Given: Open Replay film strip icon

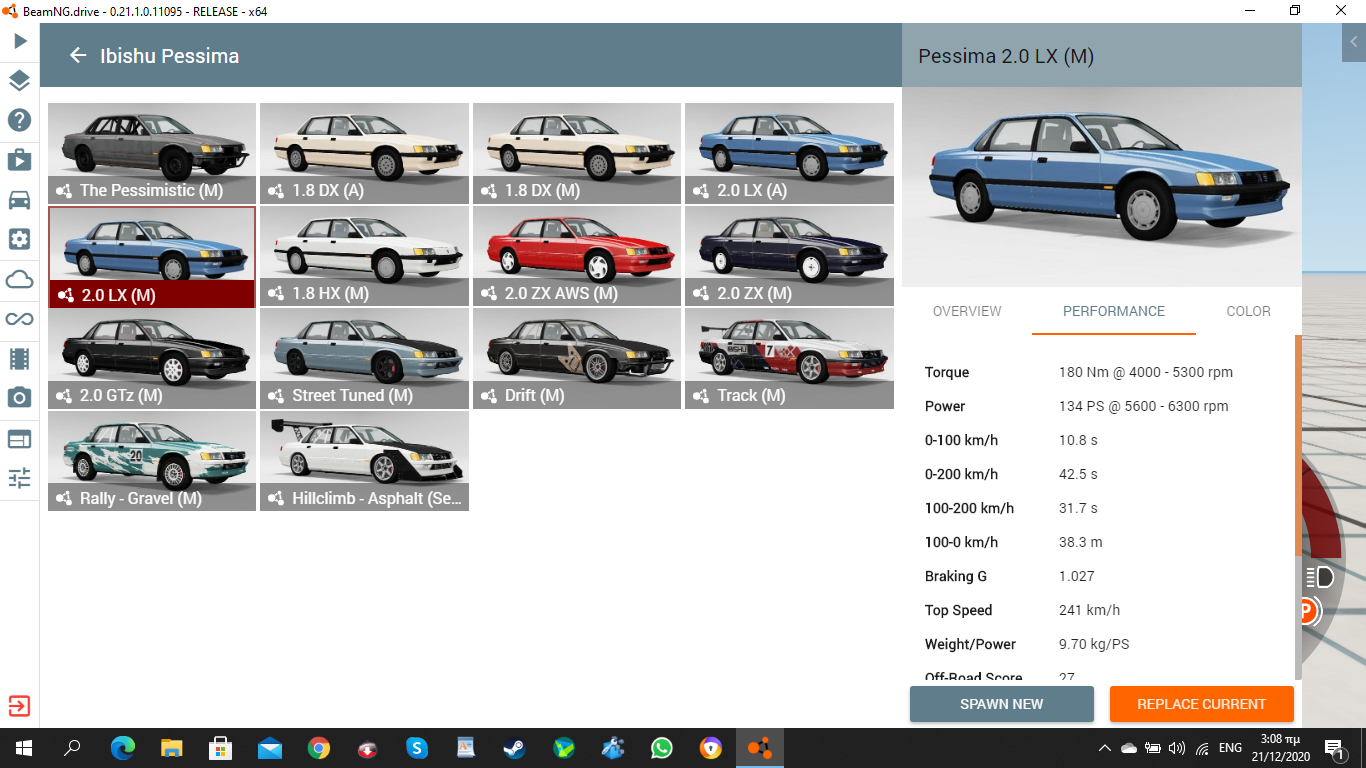Looking at the screenshot, I should pos(19,358).
